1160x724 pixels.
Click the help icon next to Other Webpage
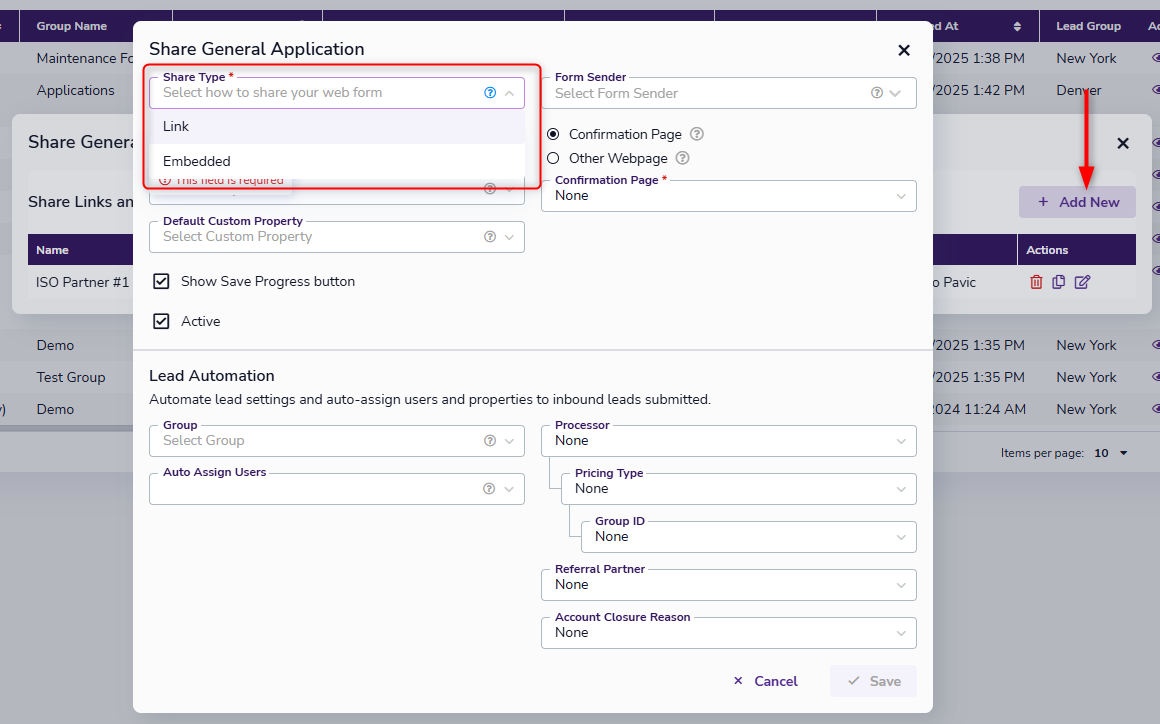(x=683, y=158)
